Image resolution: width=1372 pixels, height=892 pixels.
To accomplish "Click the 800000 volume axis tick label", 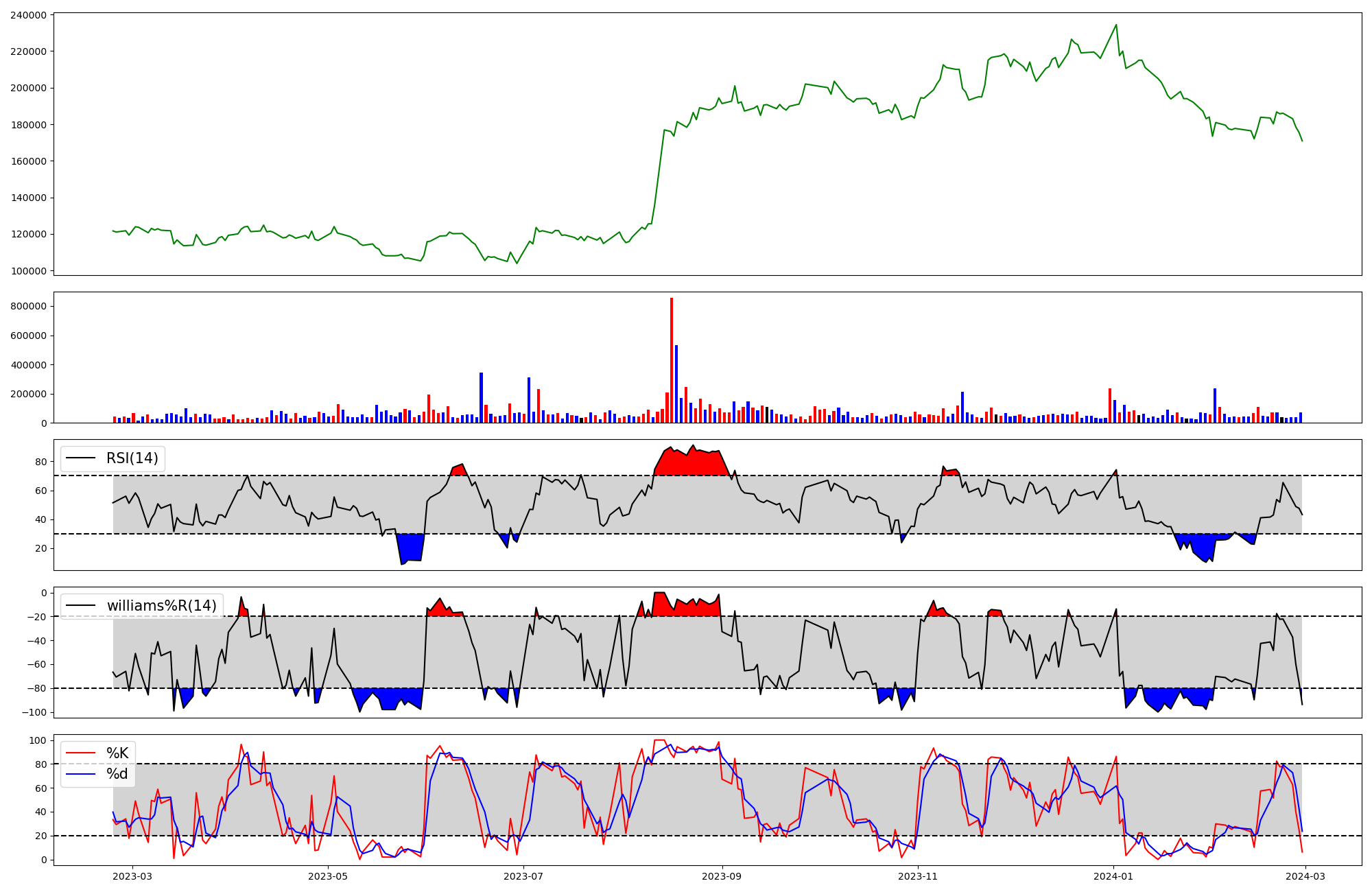I will click(29, 306).
